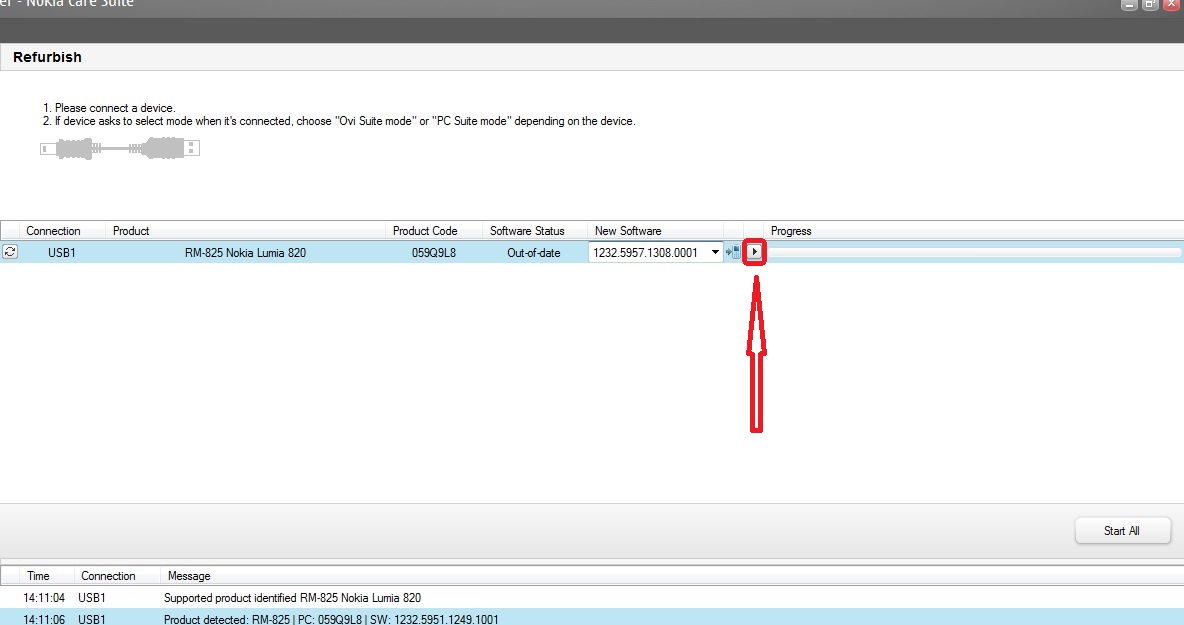The image size is (1184, 625).
Task: Minimize the Nokia Care Suite window
Action: coord(1130,5)
